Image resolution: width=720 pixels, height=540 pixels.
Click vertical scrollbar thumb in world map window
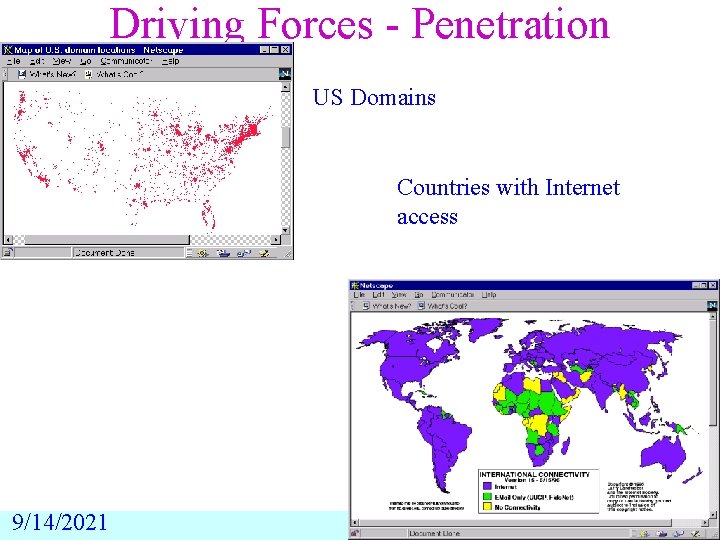click(713, 373)
